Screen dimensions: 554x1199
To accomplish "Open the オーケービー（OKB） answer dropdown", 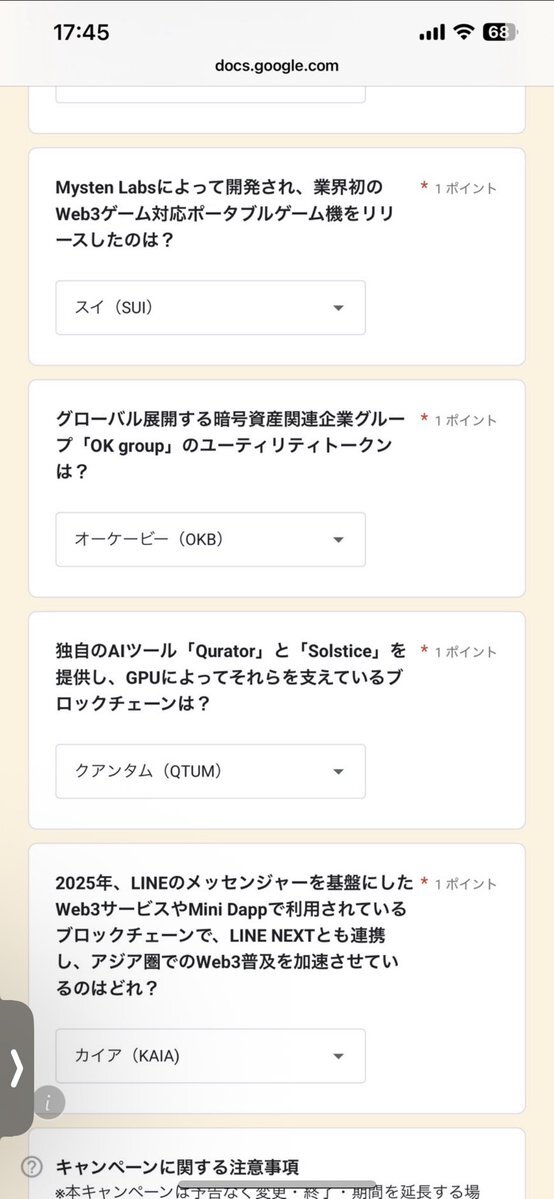I will [x=210, y=539].
